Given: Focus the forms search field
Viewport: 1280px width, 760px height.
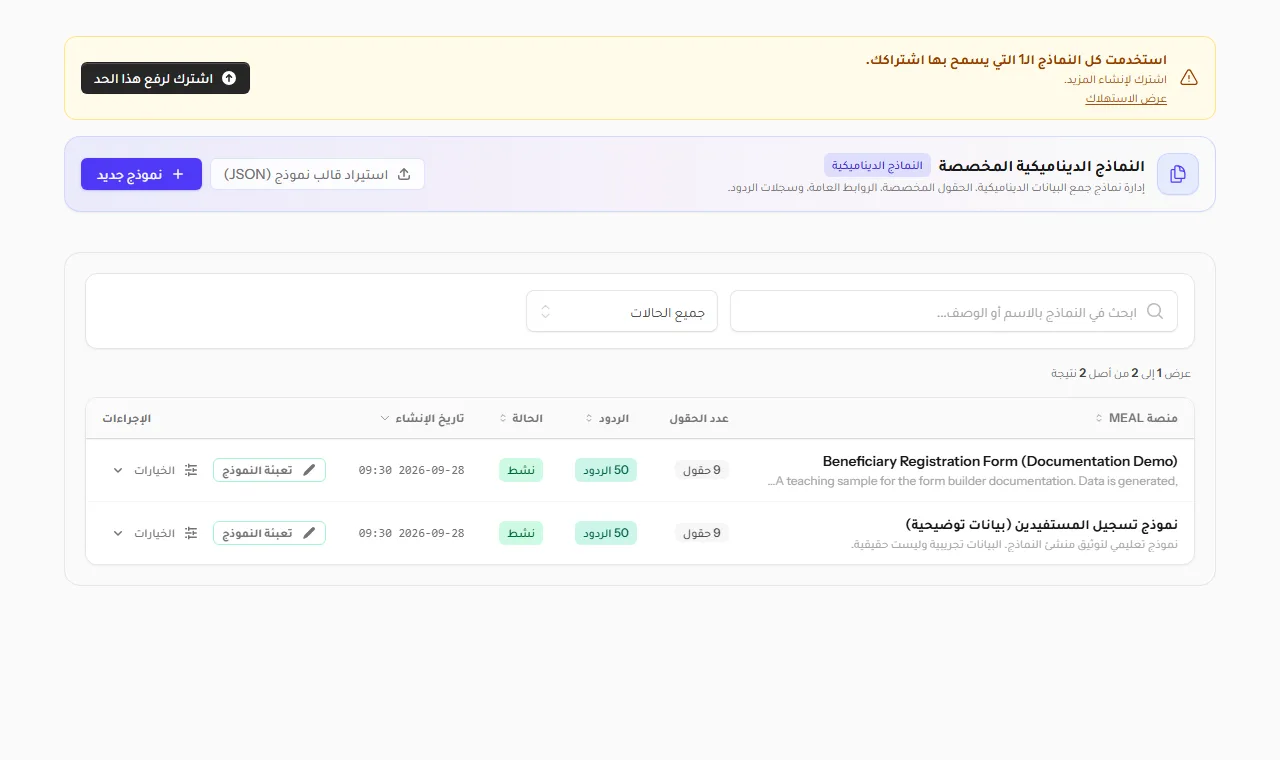Looking at the screenshot, I should tap(954, 311).
